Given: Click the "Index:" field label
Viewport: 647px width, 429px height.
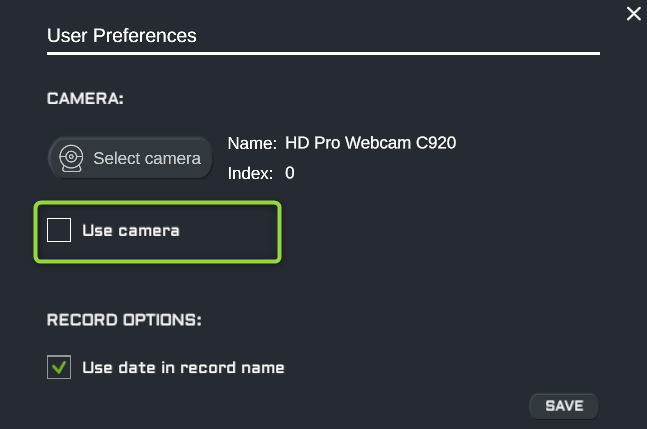Looking at the screenshot, I should (250, 173).
